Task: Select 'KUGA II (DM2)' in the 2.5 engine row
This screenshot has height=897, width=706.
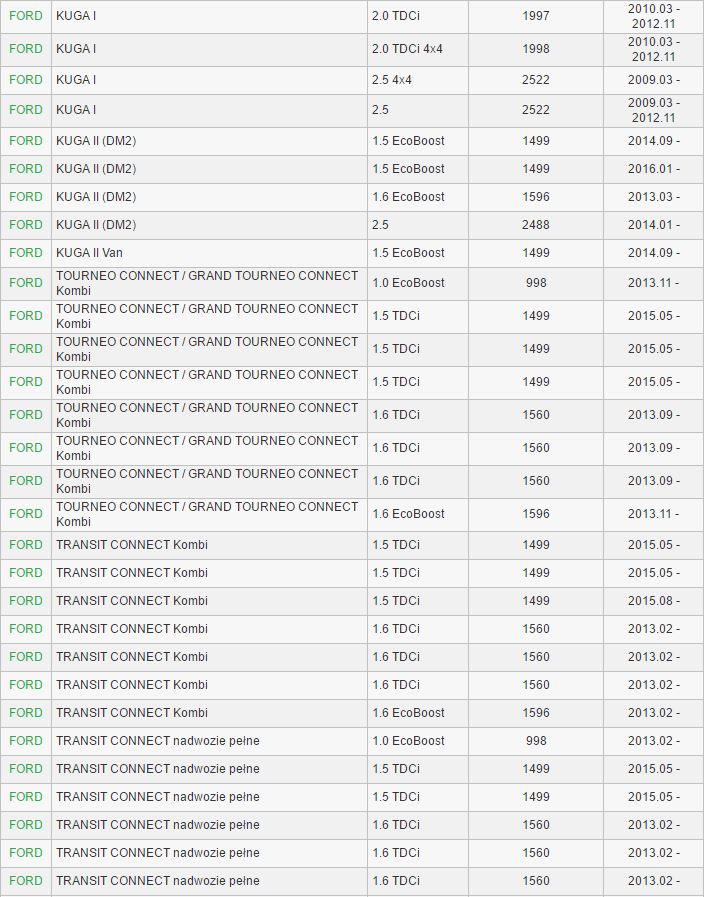Action: 96,225
